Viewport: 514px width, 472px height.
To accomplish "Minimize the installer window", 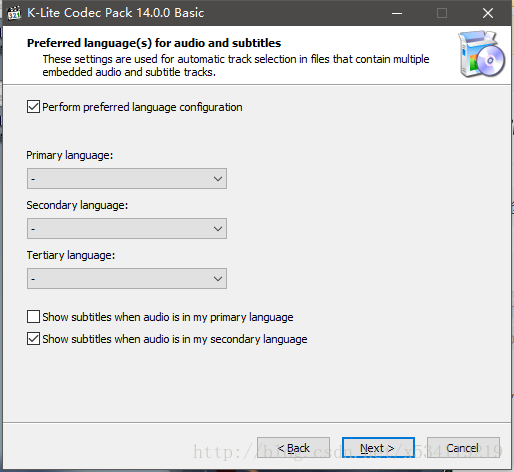I will point(397,13).
